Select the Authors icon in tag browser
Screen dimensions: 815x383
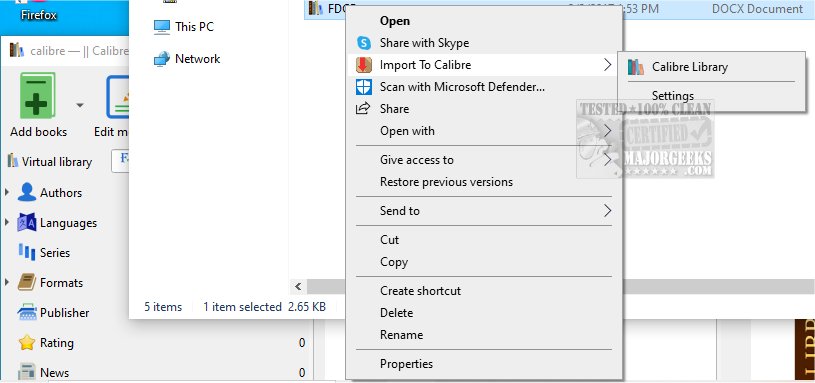click(x=27, y=192)
